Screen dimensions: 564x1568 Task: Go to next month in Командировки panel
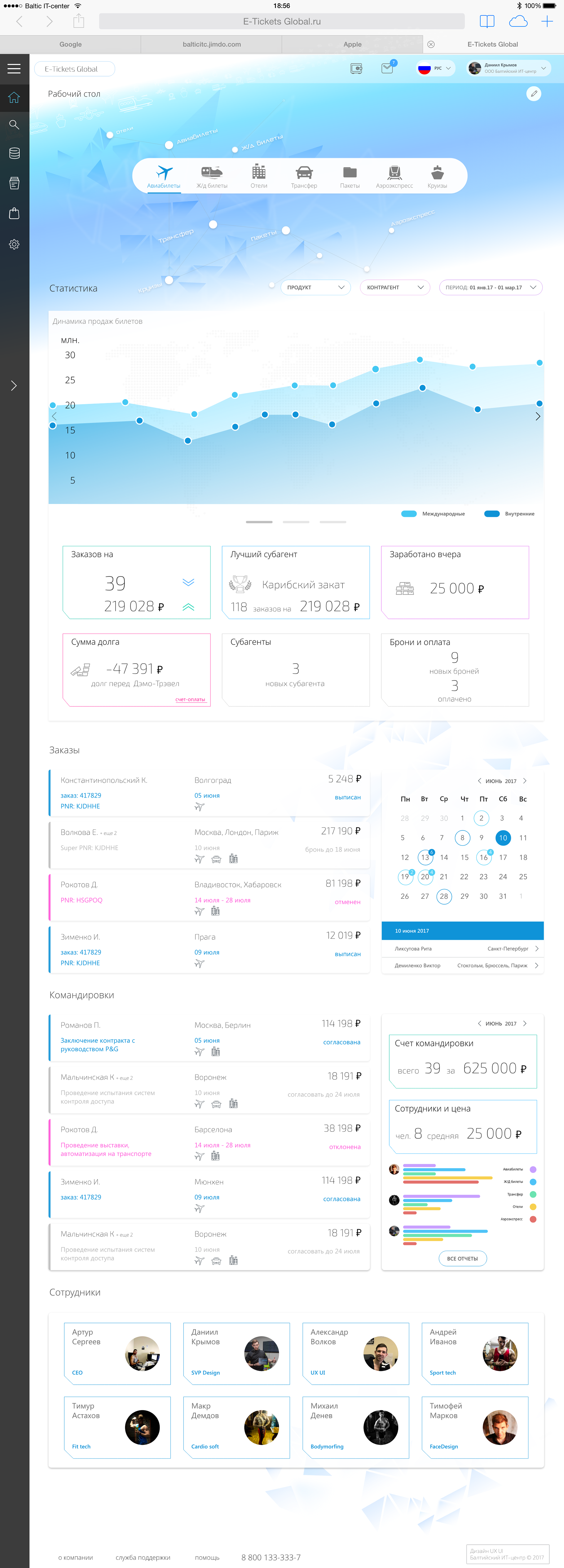tap(525, 1024)
